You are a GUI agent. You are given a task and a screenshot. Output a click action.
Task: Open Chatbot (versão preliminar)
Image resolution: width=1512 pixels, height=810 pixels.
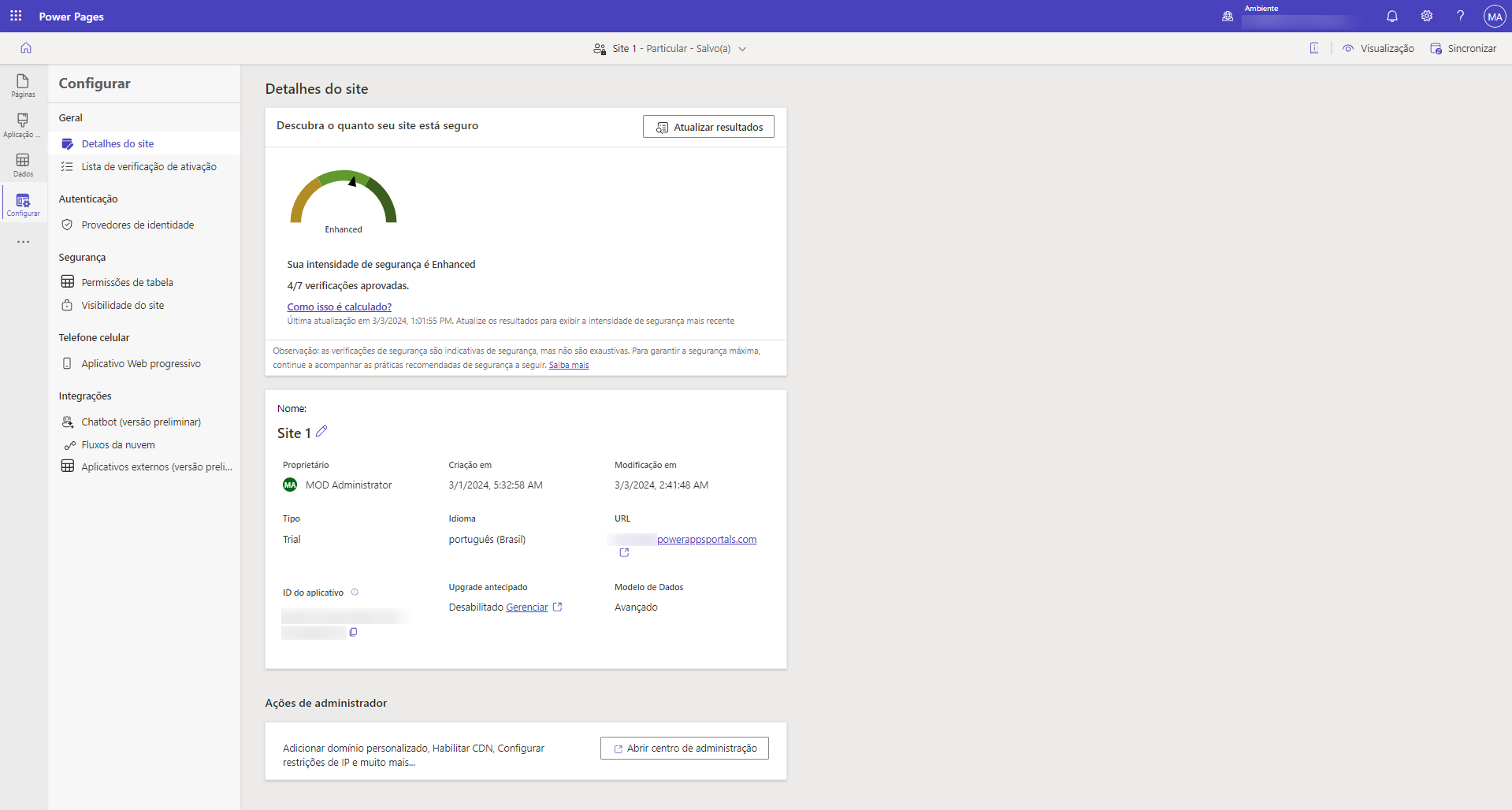144,422
